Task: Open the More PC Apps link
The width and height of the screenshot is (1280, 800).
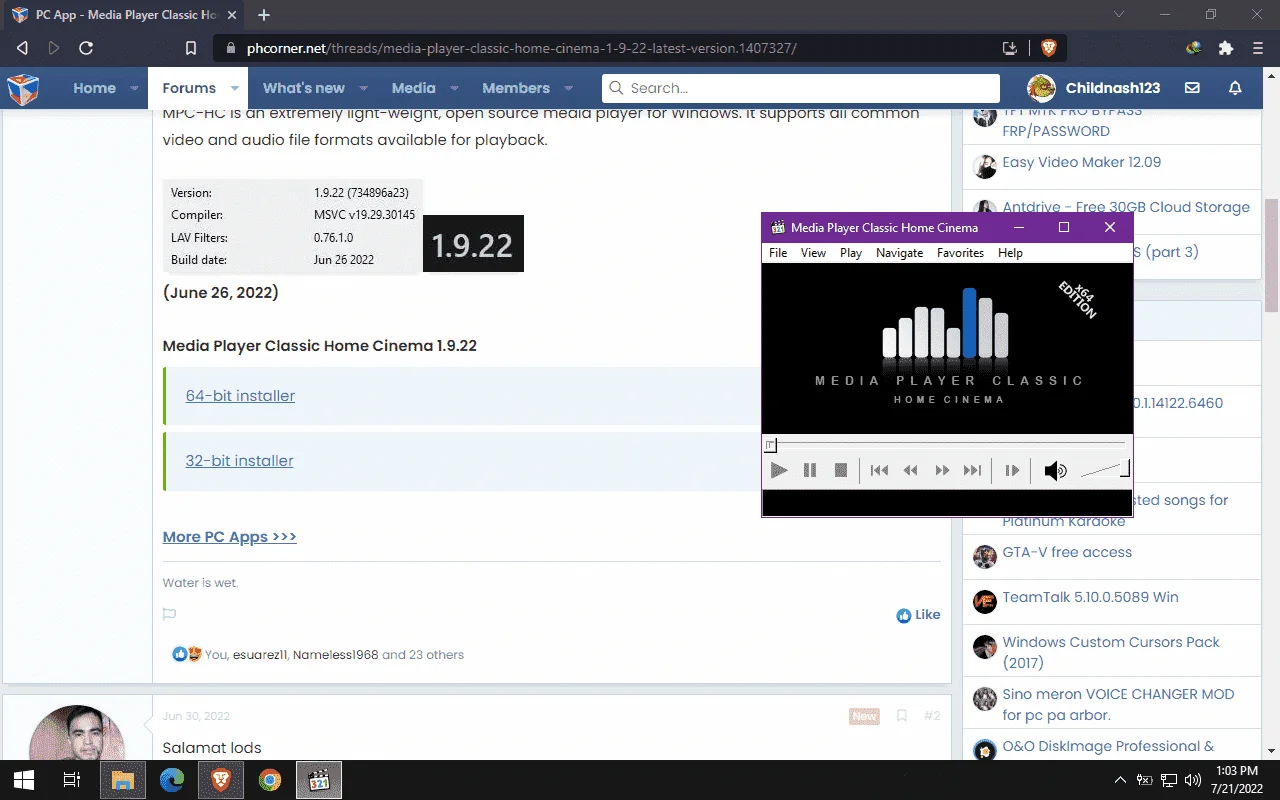Action: click(x=230, y=537)
